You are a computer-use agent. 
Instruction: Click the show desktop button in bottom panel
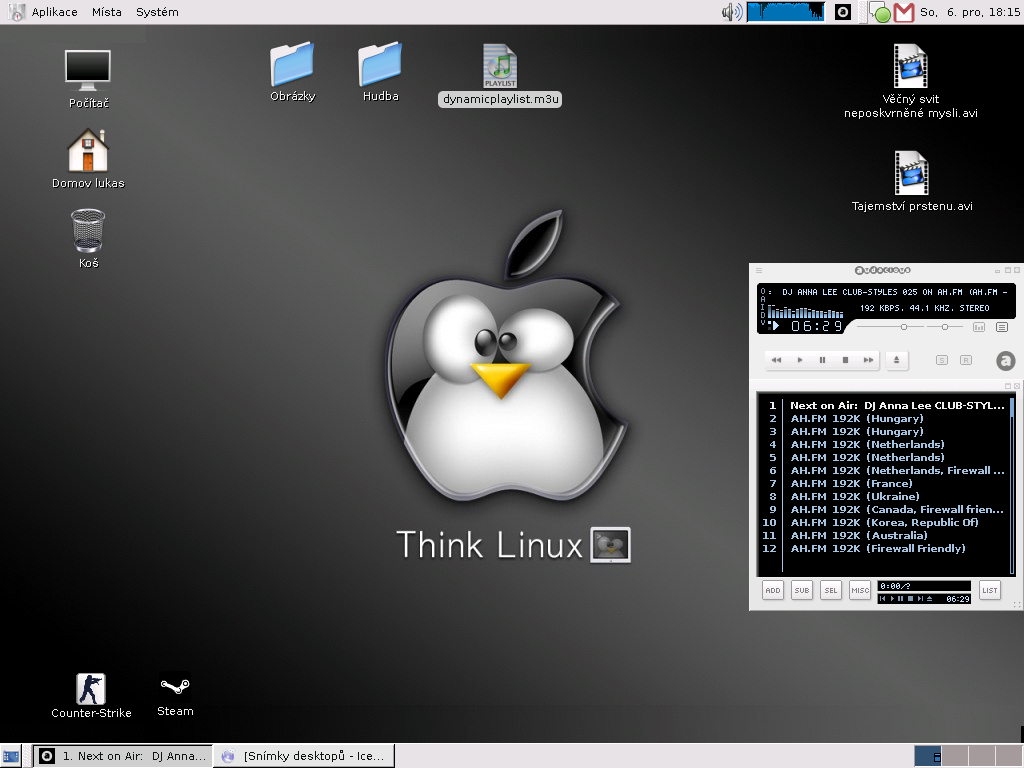click(11, 756)
